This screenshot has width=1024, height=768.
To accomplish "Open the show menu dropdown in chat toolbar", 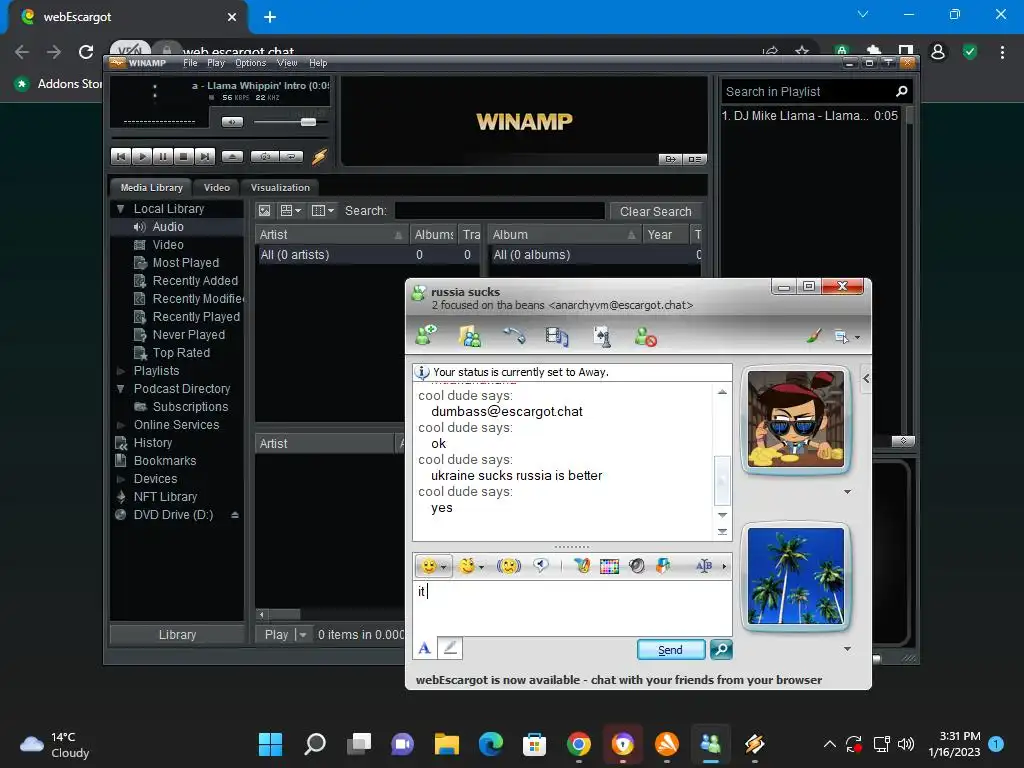I will click(847, 337).
